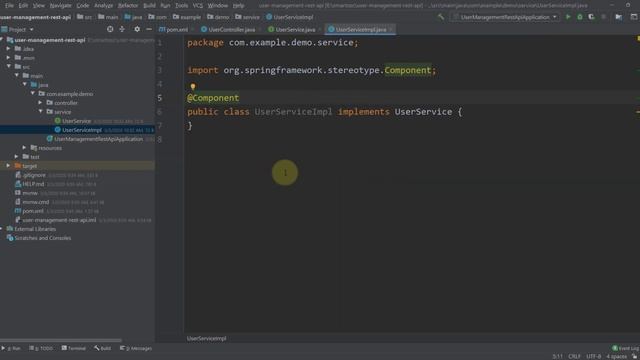The height and width of the screenshot is (360, 640).
Task: Open the run configuration dropdown
Action: pos(505,17)
